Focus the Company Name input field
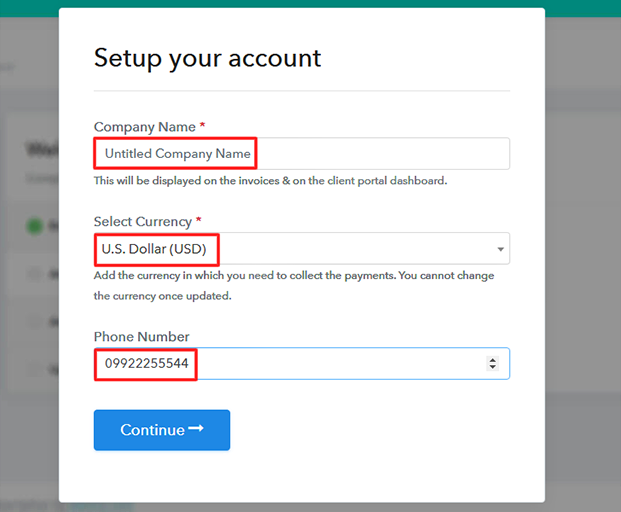The height and width of the screenshot is (512, 621). tap(301, 154)
